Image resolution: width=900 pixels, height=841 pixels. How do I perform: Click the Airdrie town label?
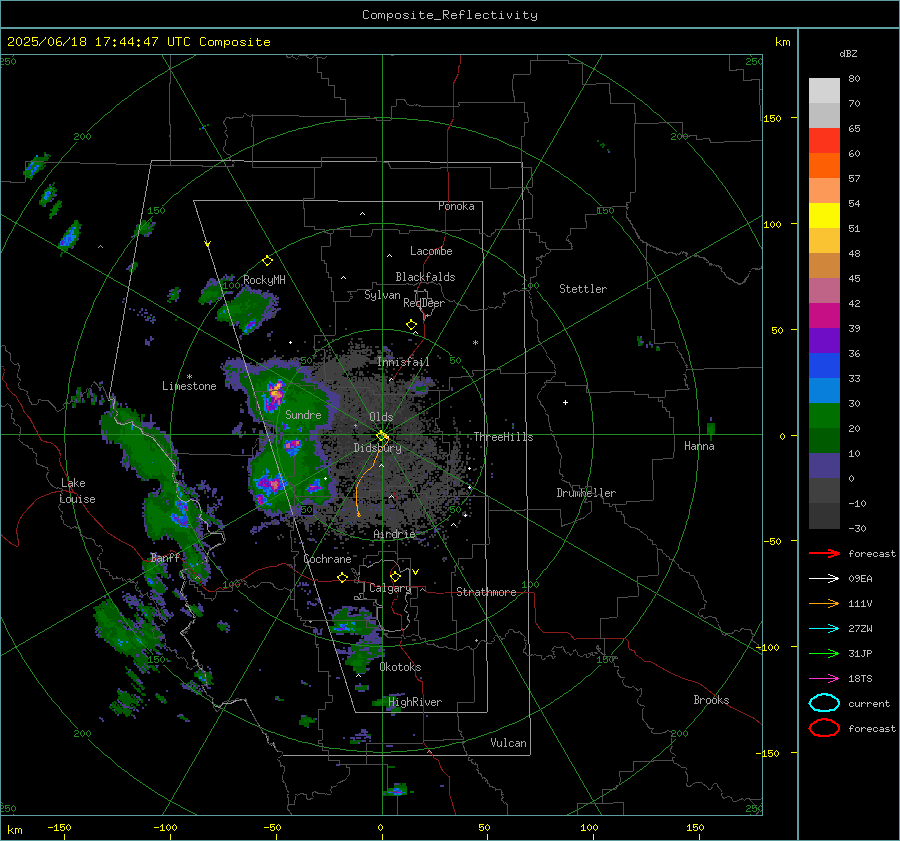point(394,534)
